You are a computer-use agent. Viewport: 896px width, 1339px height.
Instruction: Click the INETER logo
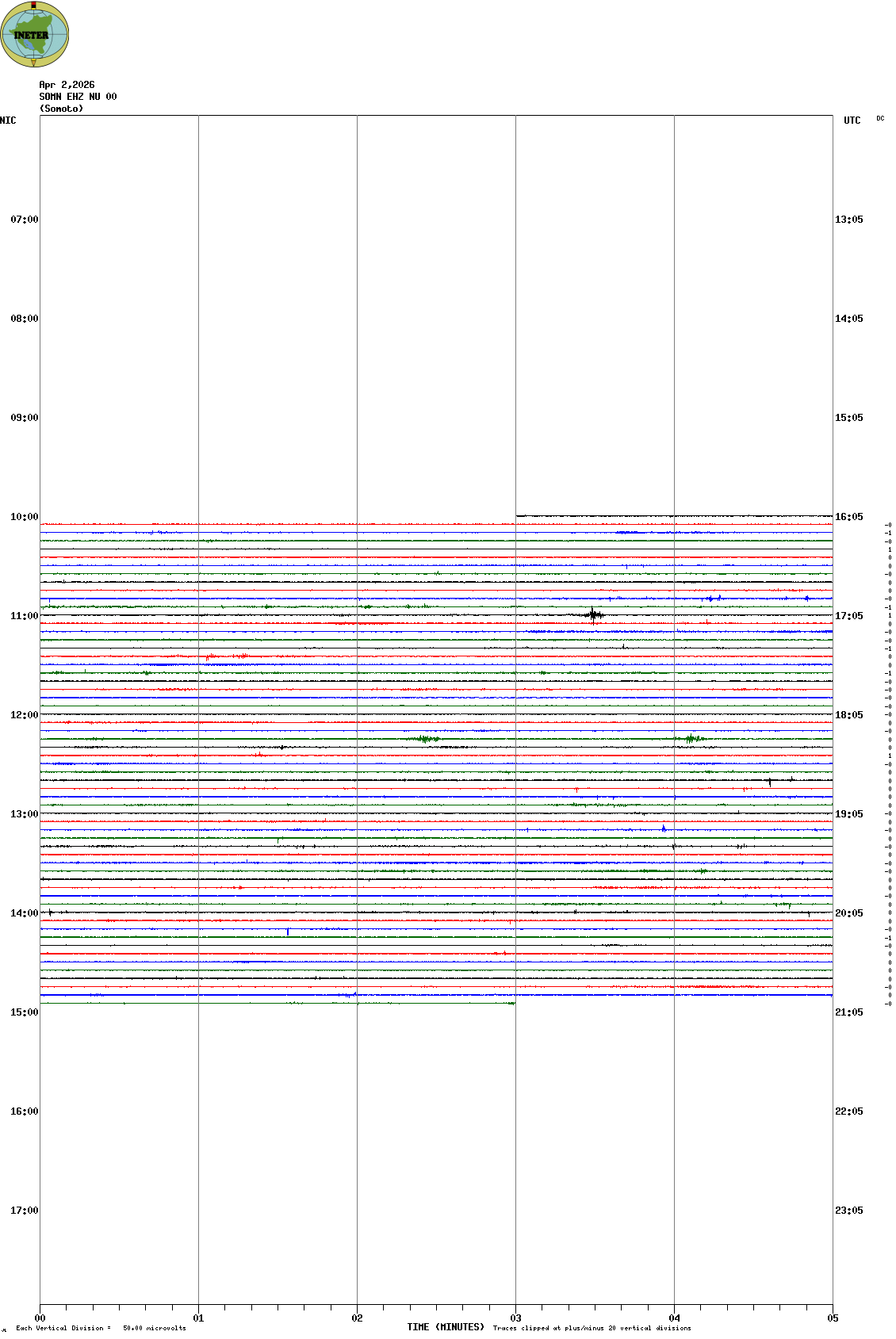[34, 35]
